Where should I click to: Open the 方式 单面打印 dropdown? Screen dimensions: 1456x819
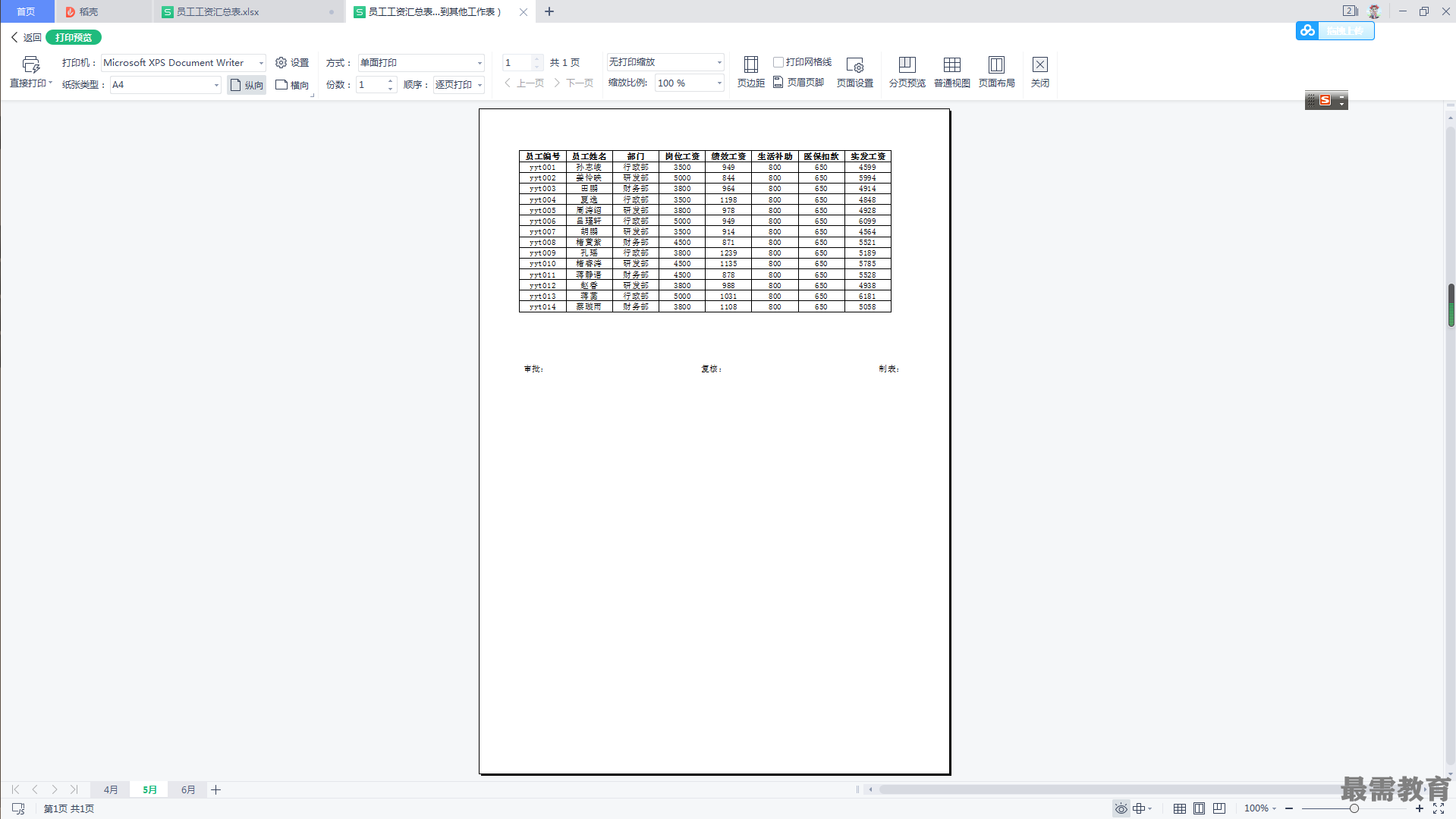point(480,63)
